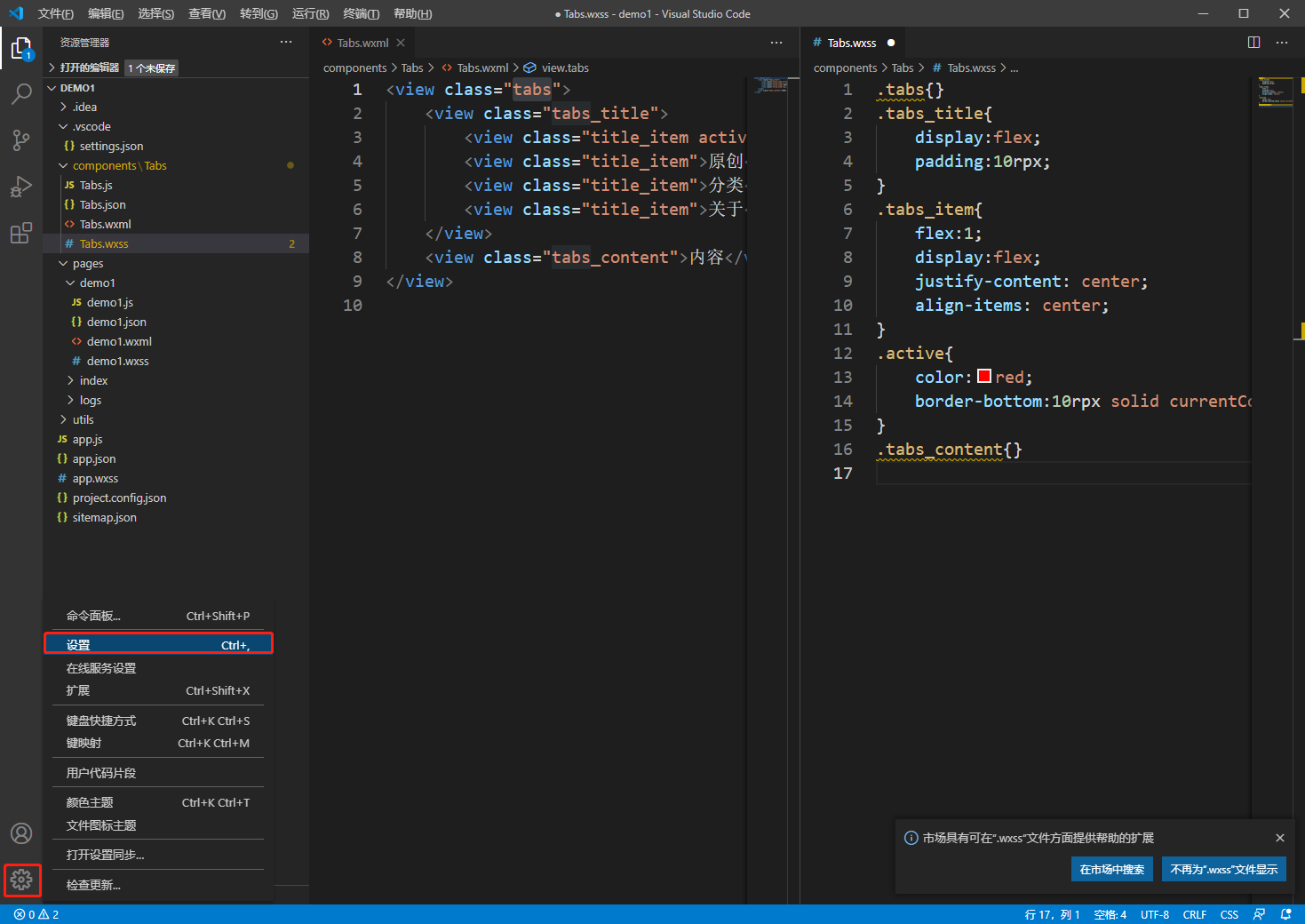Screen dimensions: 1305x924
Task: Open the Extensions view
Action: [x=21, y=233]
